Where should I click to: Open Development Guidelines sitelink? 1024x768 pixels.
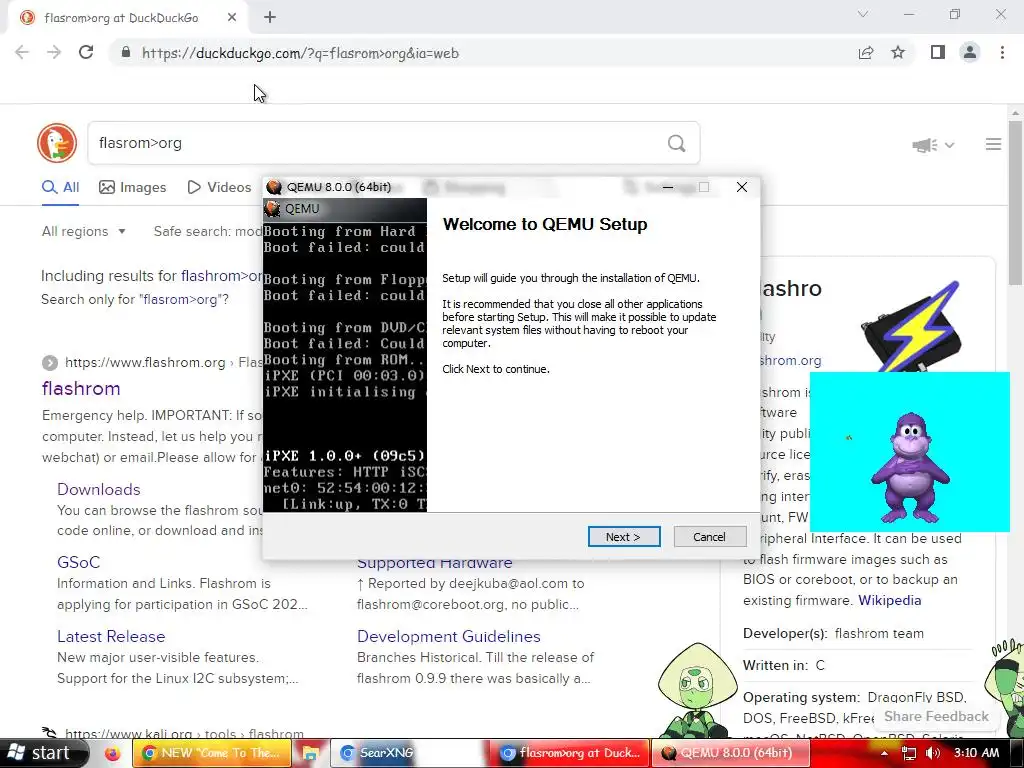(449, 636)
